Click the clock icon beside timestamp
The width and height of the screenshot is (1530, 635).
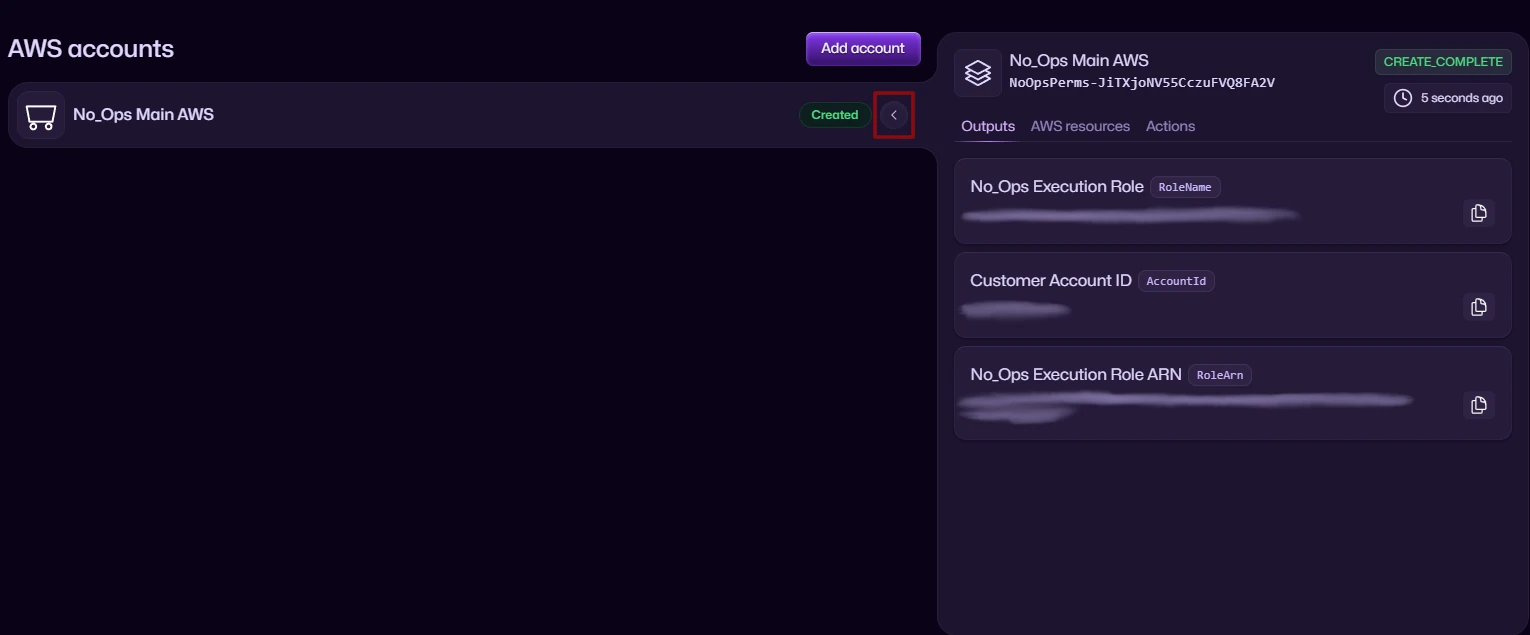(1403, 98)
